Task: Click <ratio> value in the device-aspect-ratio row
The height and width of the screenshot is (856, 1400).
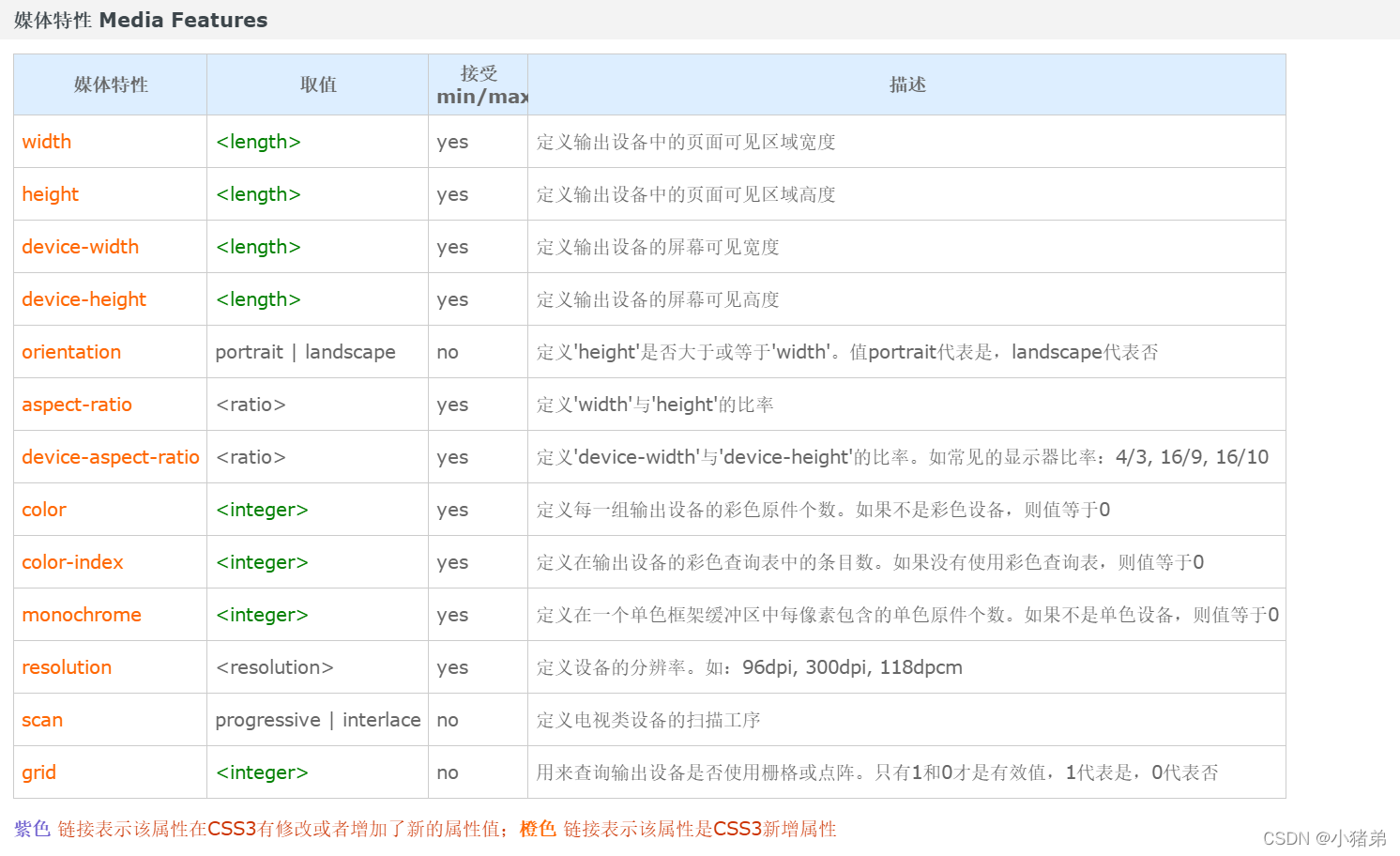Action: [251, 457]
